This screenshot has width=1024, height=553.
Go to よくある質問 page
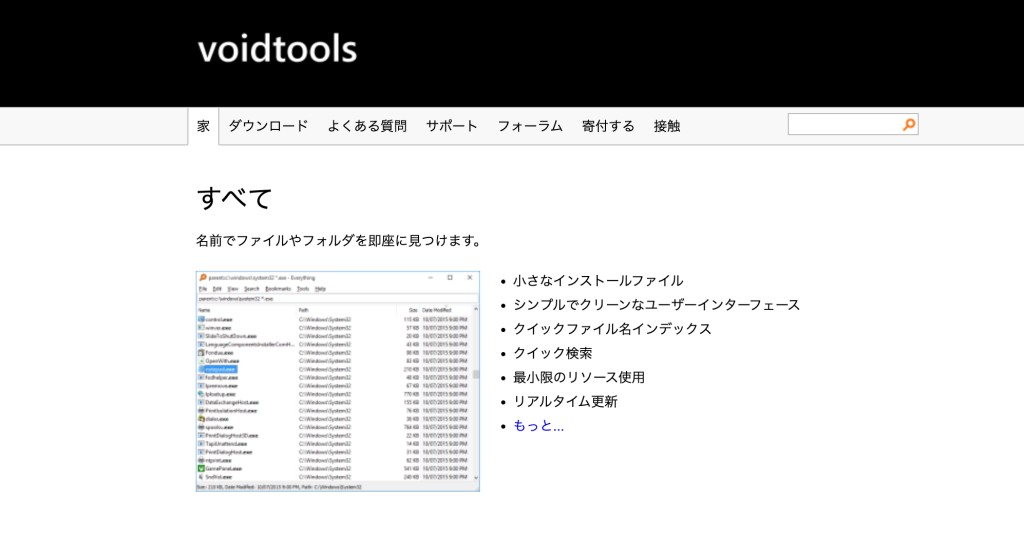pos(367,126)
